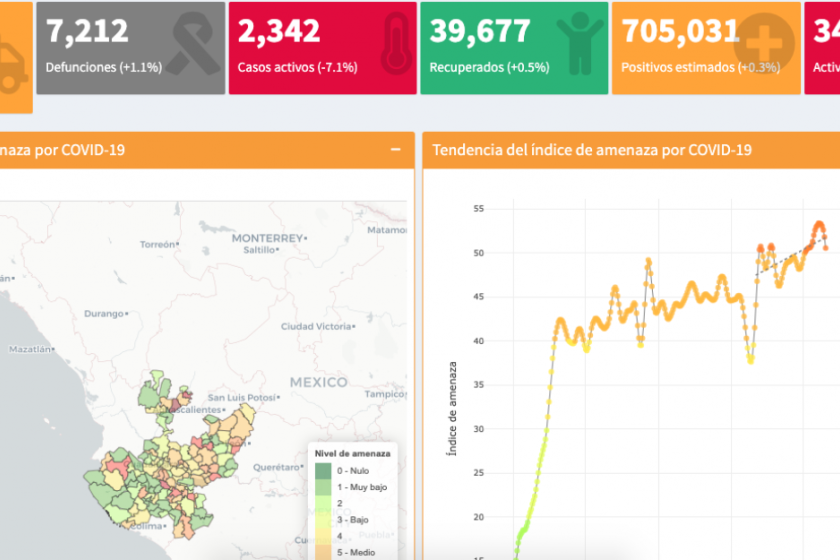
Task: Click the 'Casos activos (-7.1%)' label
Action: [297, 68]
